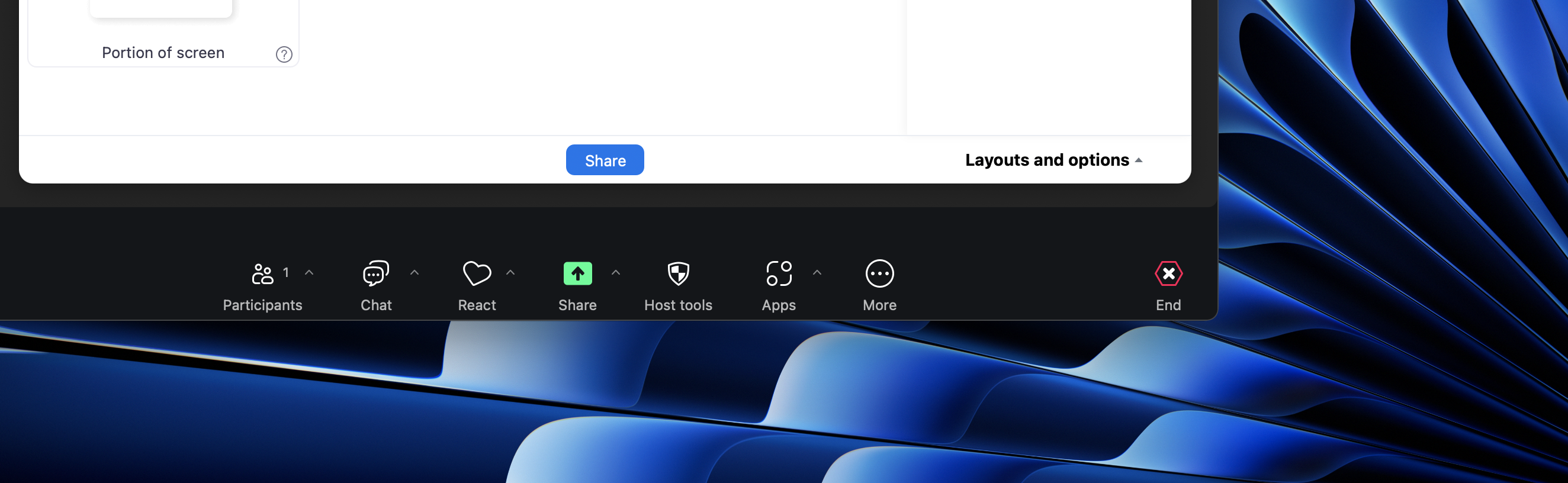
Task: Expand the Participants options chevron
Action: [309, 272]
